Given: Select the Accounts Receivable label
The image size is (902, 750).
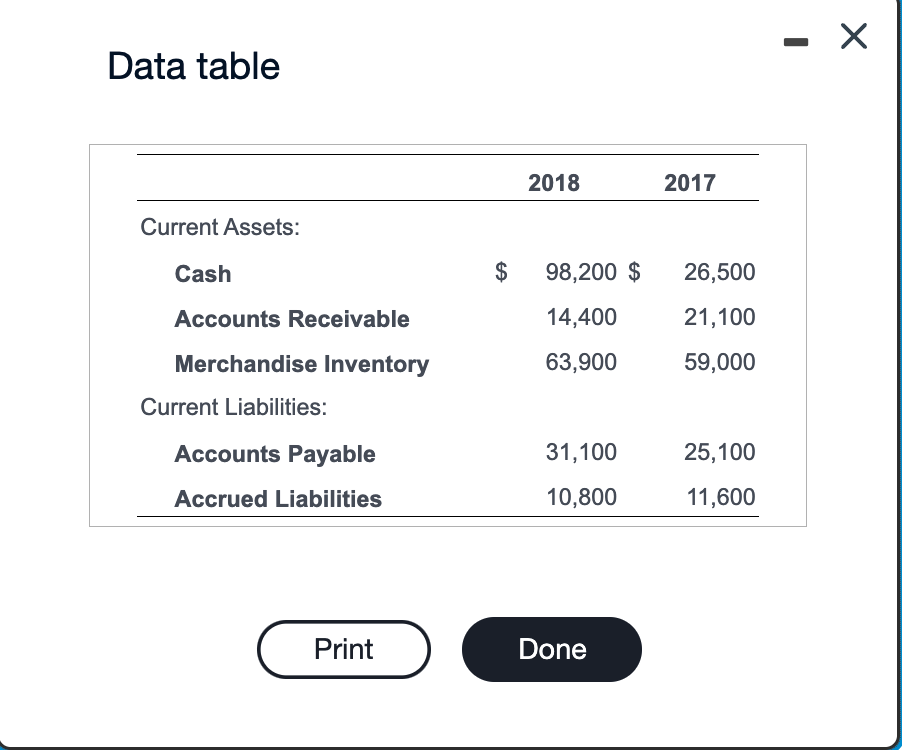Looking at the screenshot, I should (x=291, y=319).
